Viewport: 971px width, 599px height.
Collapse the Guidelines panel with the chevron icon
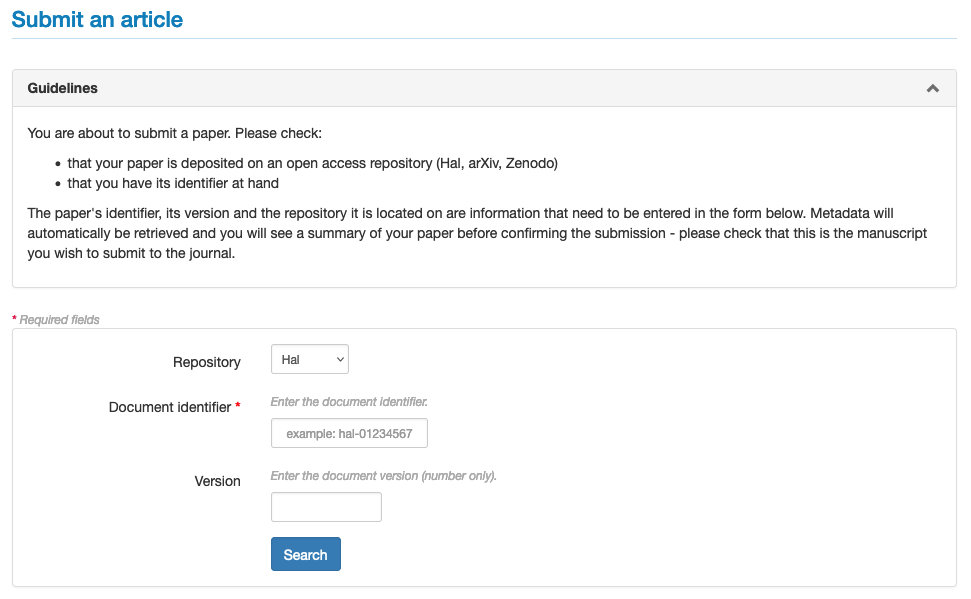(932, 89)
